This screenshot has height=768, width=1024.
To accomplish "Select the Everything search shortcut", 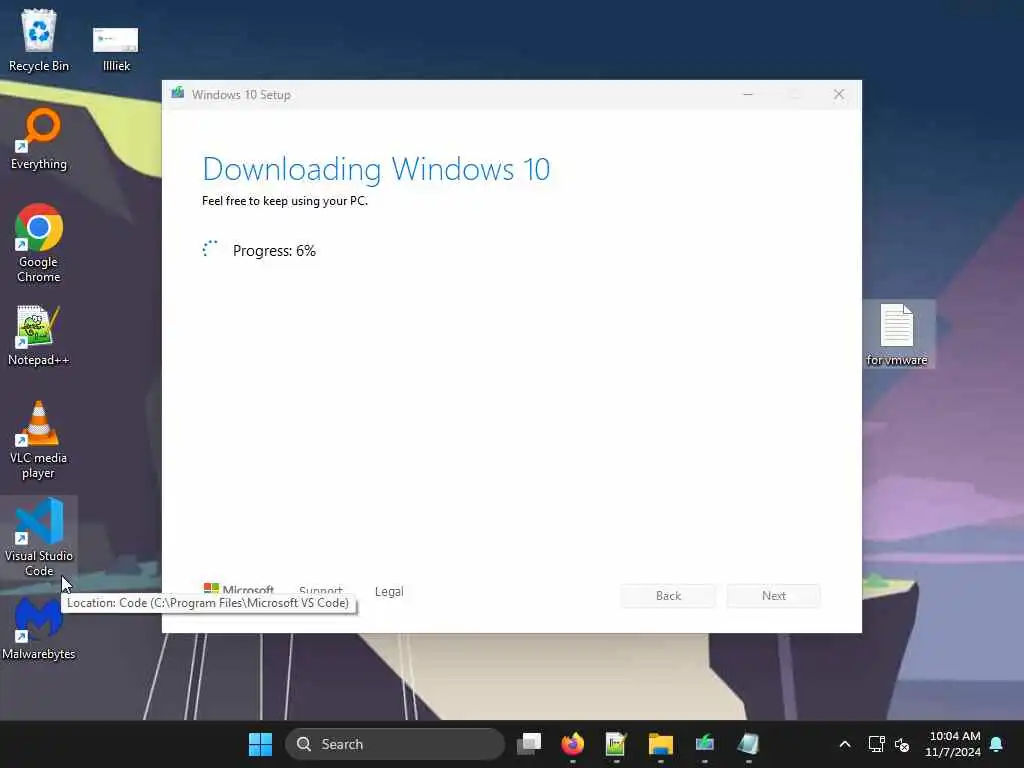I will pos(39,139).
